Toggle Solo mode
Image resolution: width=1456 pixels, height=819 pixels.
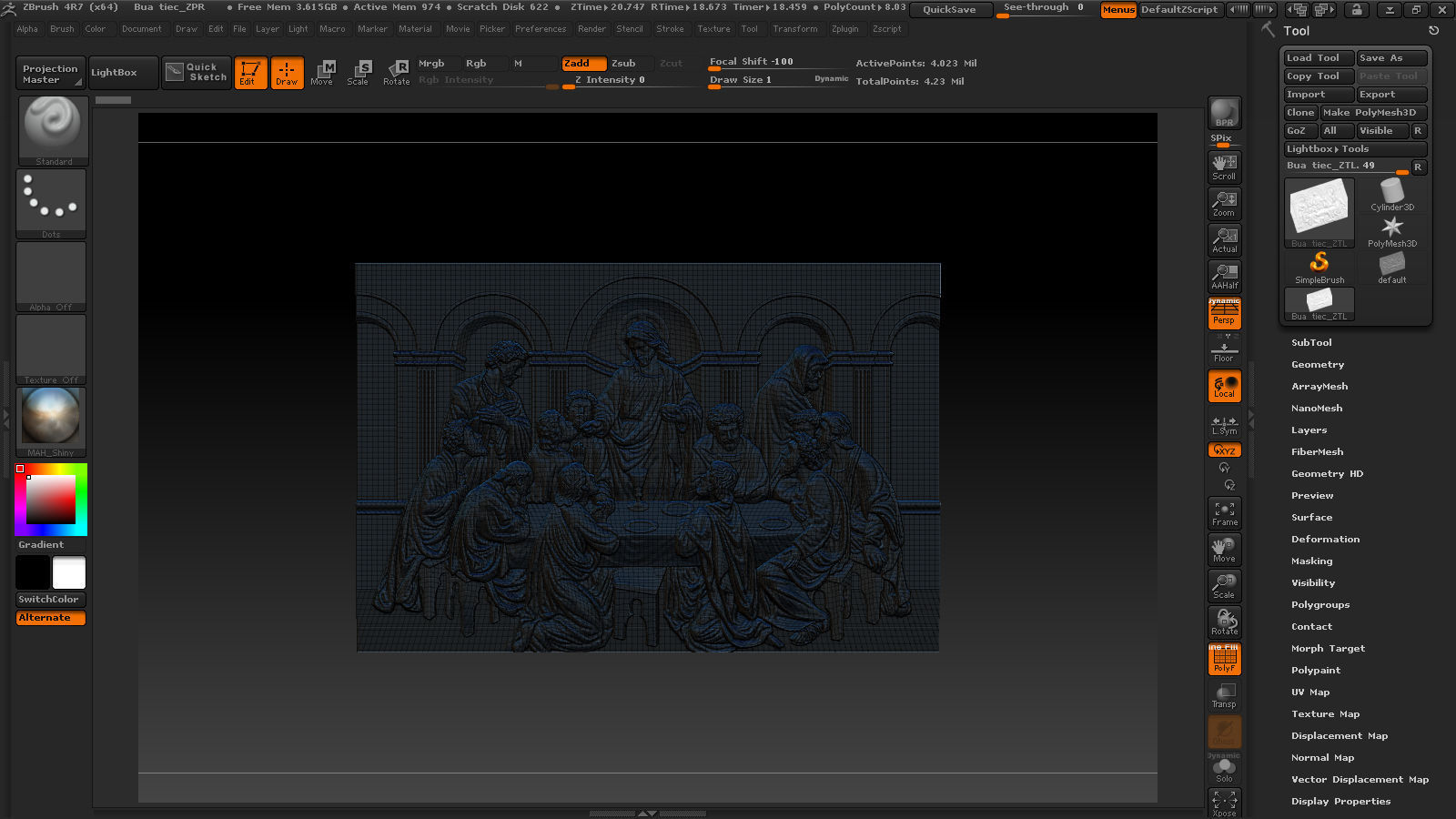(x=1224, y=767)
